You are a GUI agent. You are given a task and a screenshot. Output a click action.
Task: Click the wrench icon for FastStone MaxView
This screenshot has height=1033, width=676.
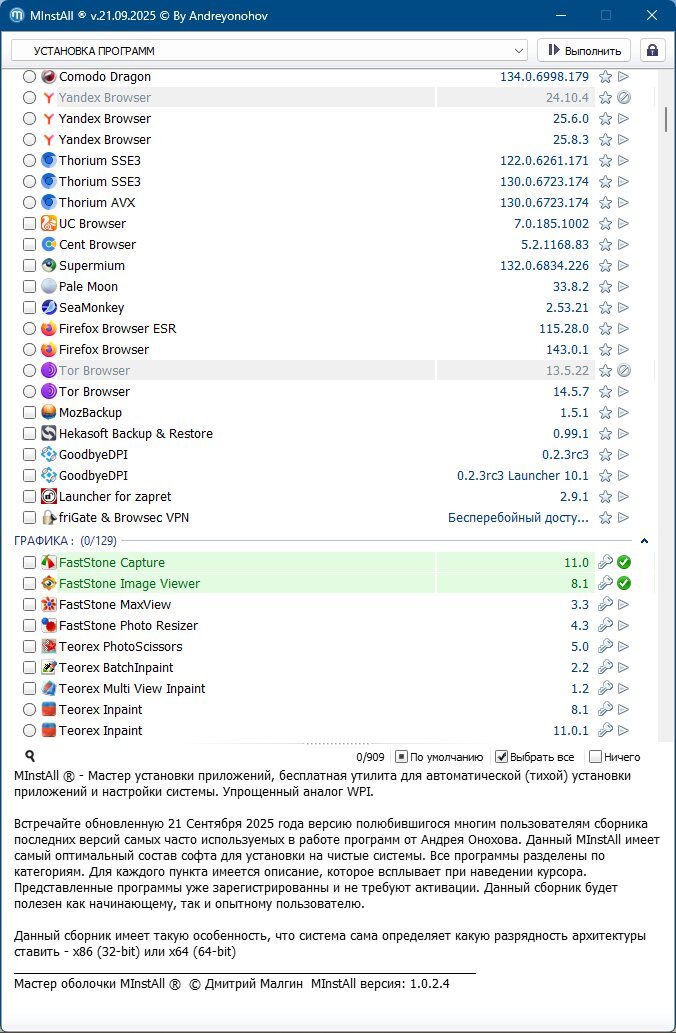[605, 605]
